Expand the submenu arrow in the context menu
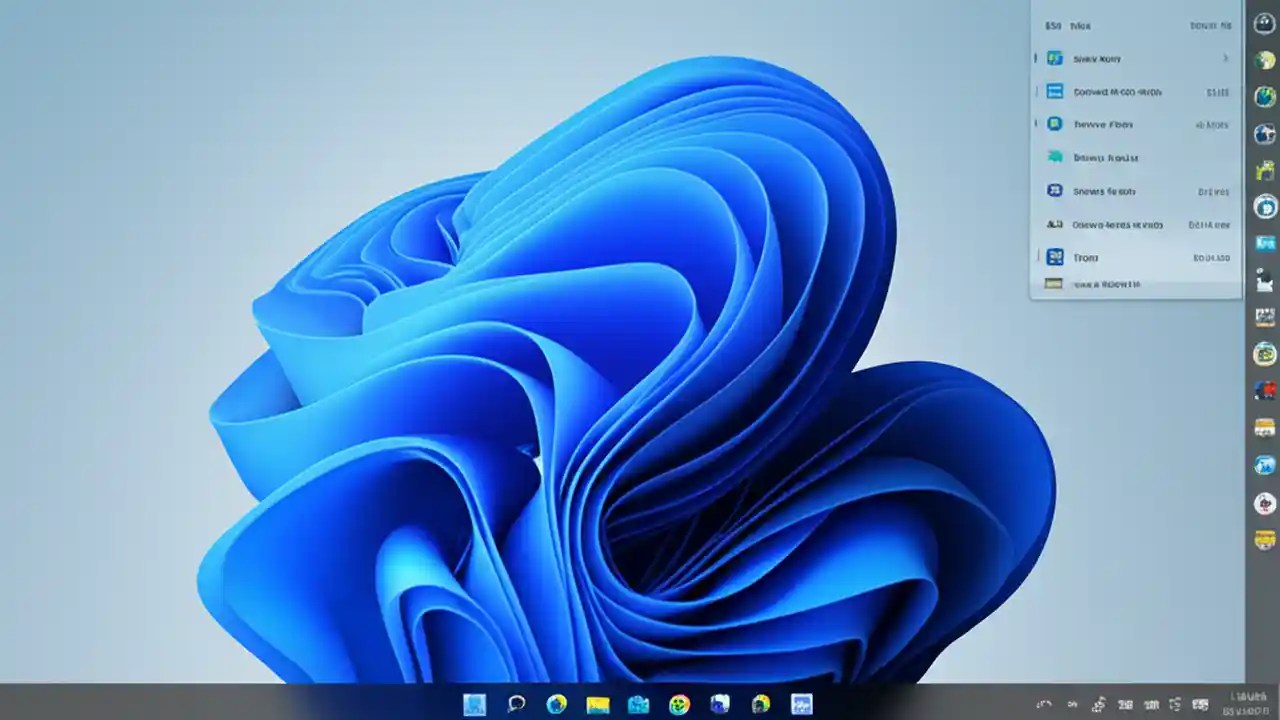 [1226, 58]
